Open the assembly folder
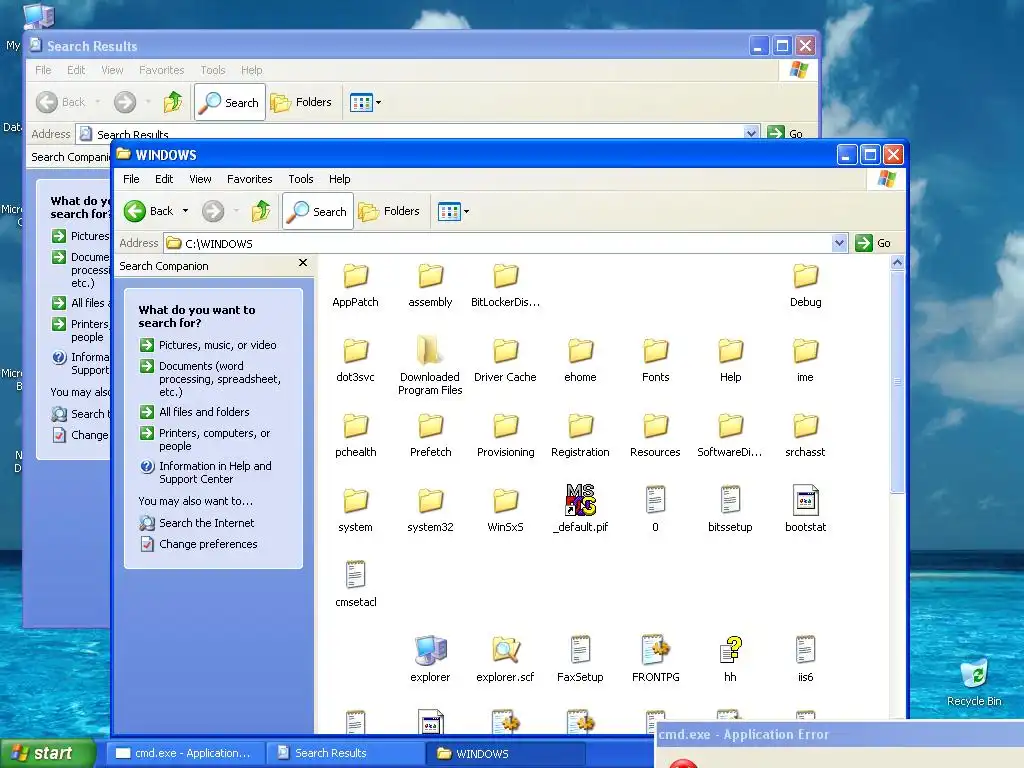Screen dimensions: 1024x768 tap(430, 286)
